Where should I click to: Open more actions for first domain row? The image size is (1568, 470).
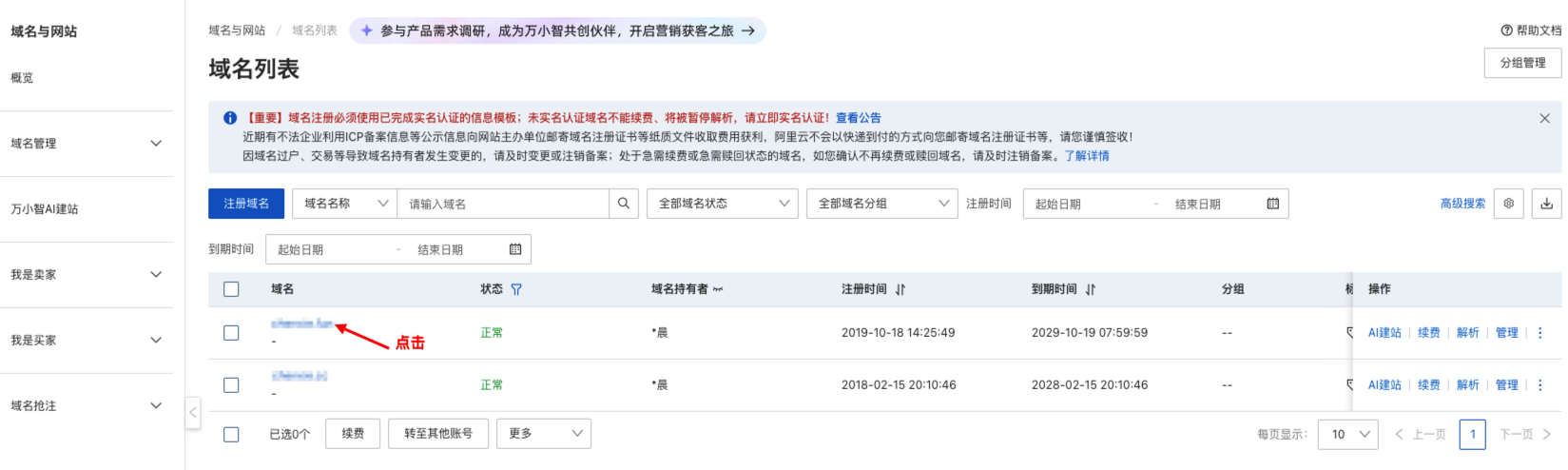1540,333
